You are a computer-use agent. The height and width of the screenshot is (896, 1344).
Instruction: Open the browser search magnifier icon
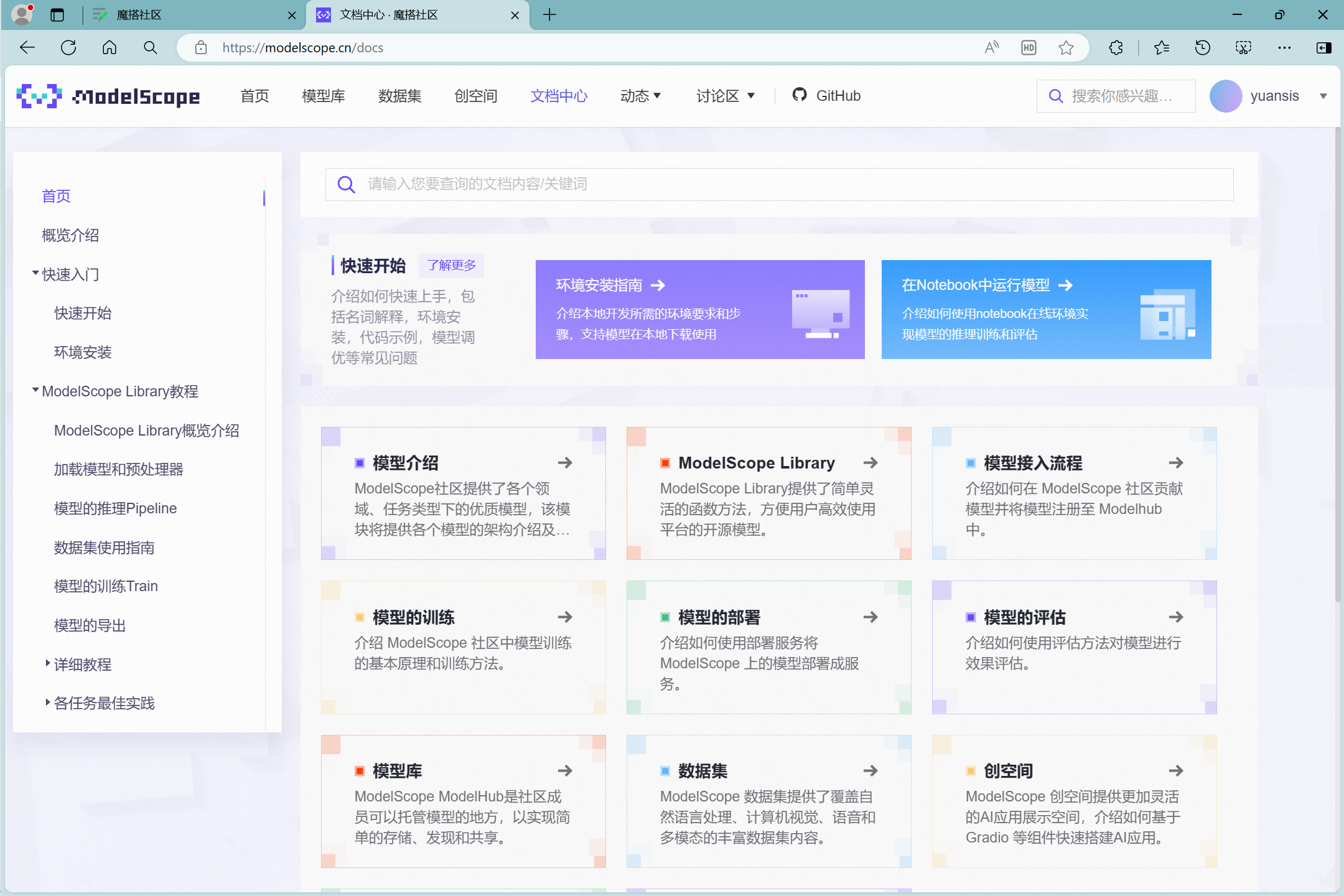coord(150,48)
